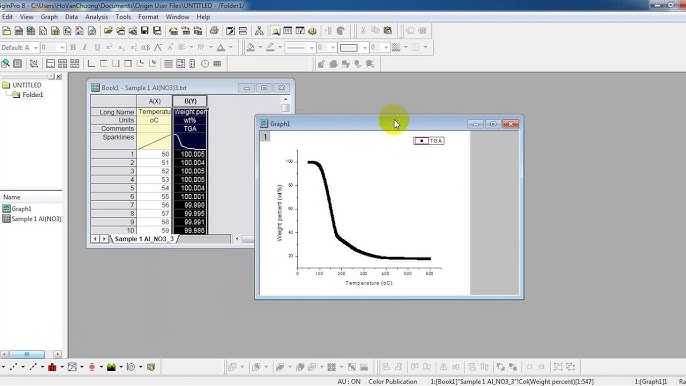This screenshot has height=386, width=686.
Task: Click the font color 'A' swatch
Action: [x=221, y=47]
